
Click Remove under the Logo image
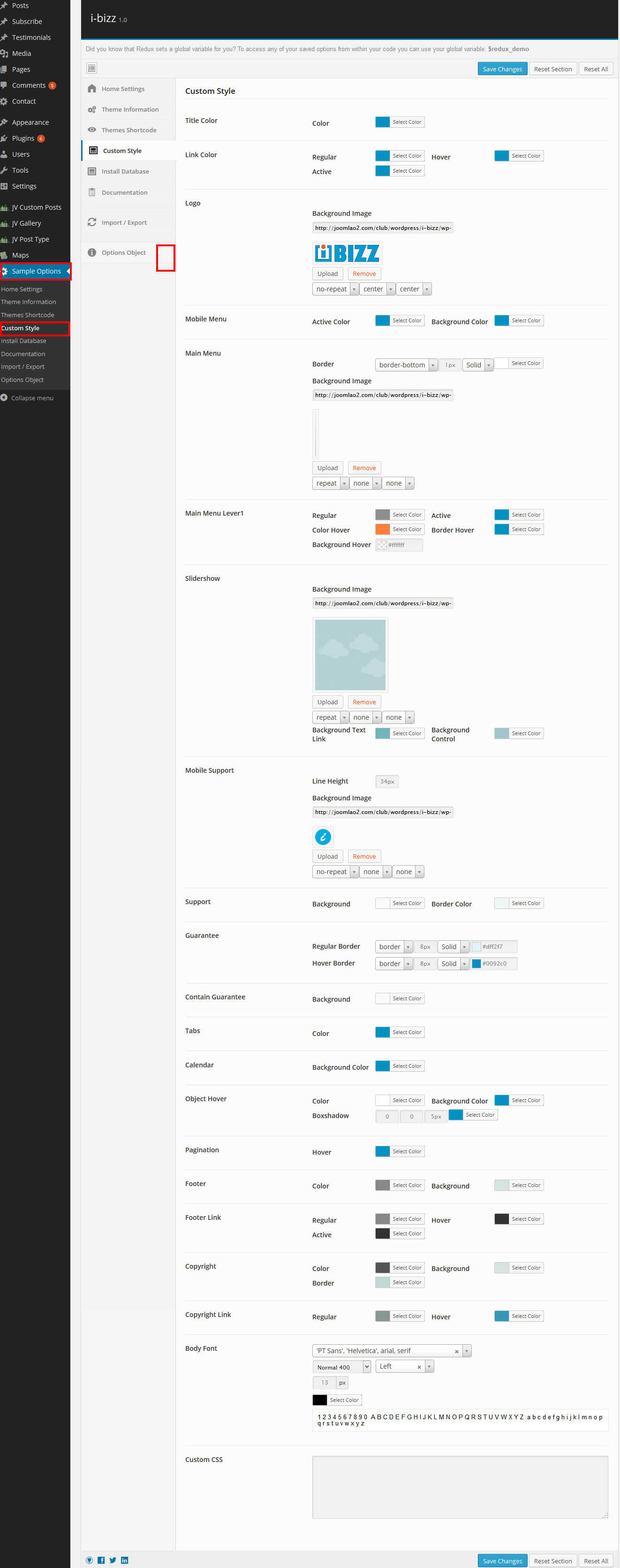364,274
